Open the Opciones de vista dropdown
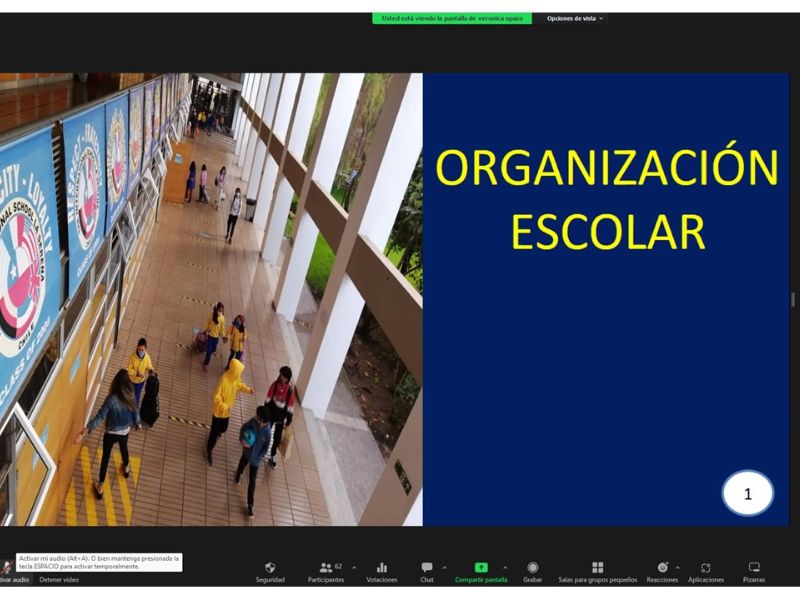800x600 pixels. (x=574, y=18)
